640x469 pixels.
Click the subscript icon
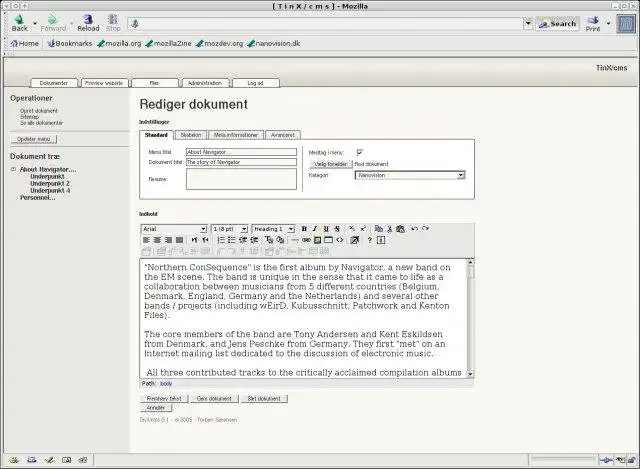pos(352,229)
